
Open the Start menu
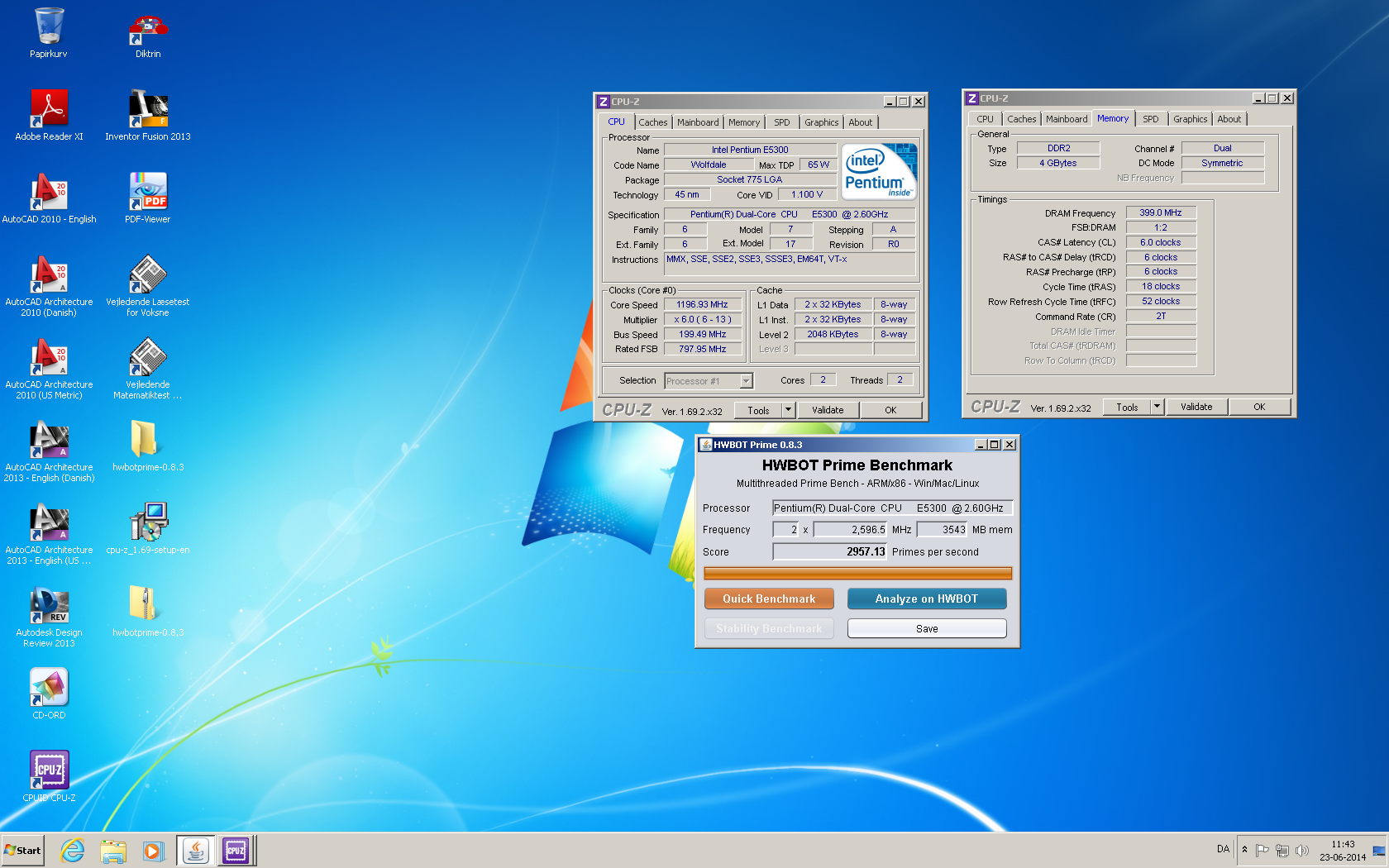(22, 851)
